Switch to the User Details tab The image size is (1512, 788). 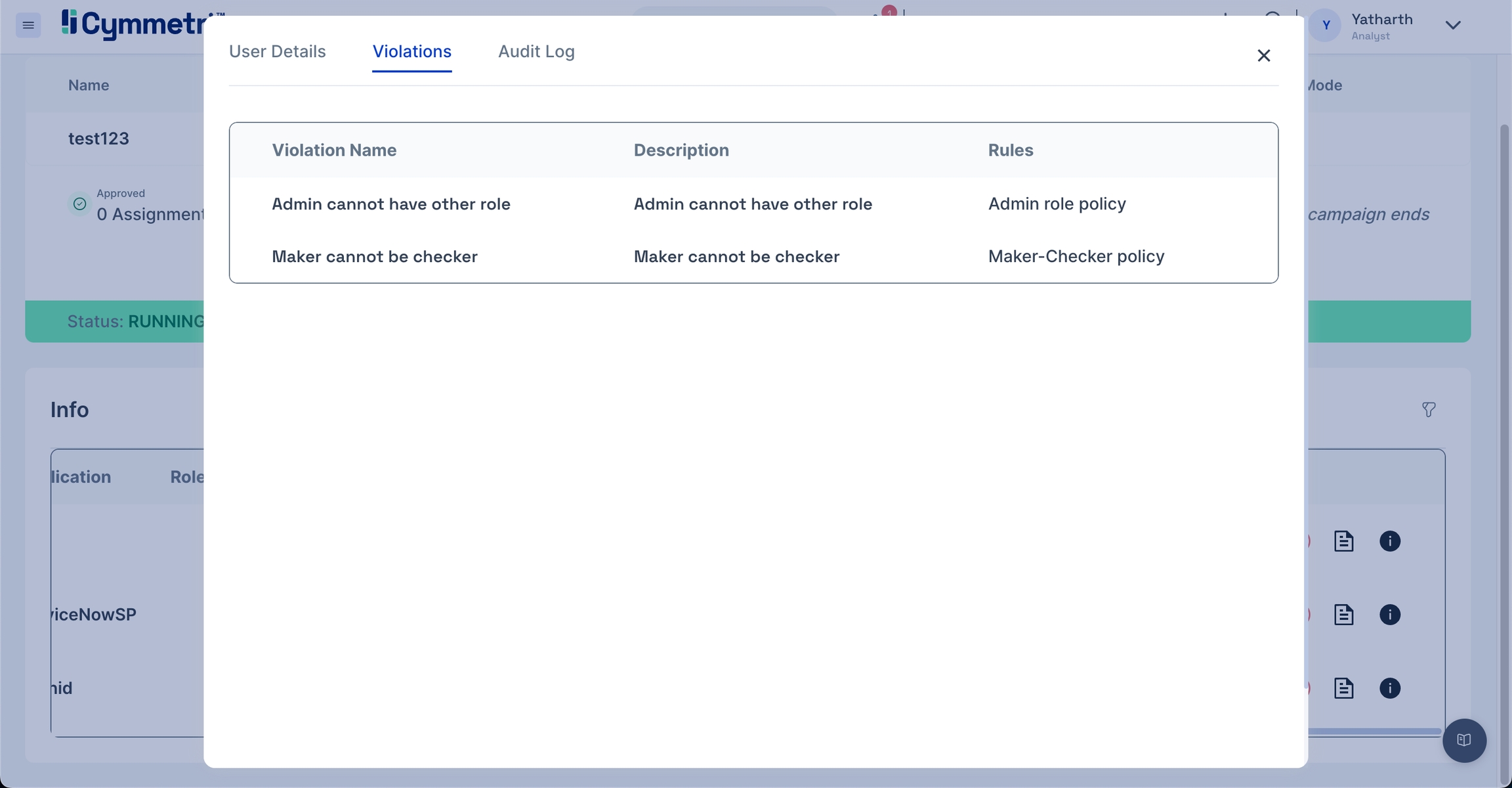tap(277, 51)
